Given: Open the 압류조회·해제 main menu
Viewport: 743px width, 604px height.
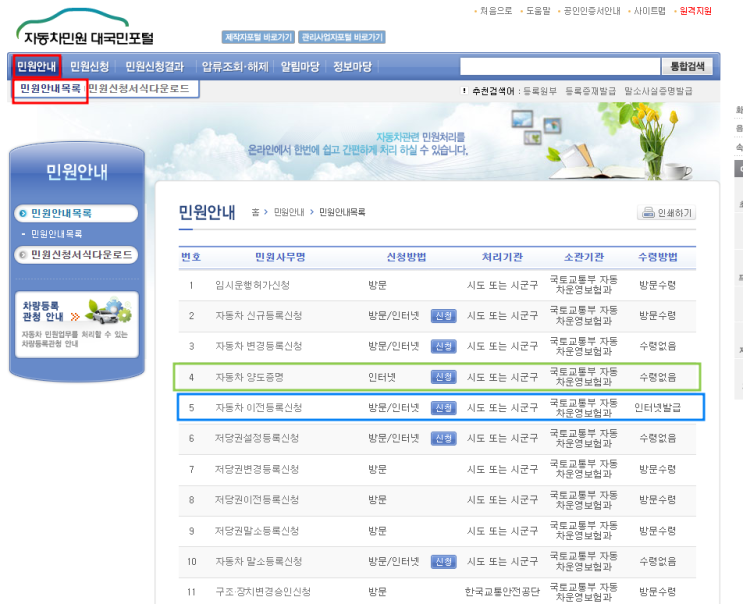Looking at the screenshot, I should tap(235, 66).
